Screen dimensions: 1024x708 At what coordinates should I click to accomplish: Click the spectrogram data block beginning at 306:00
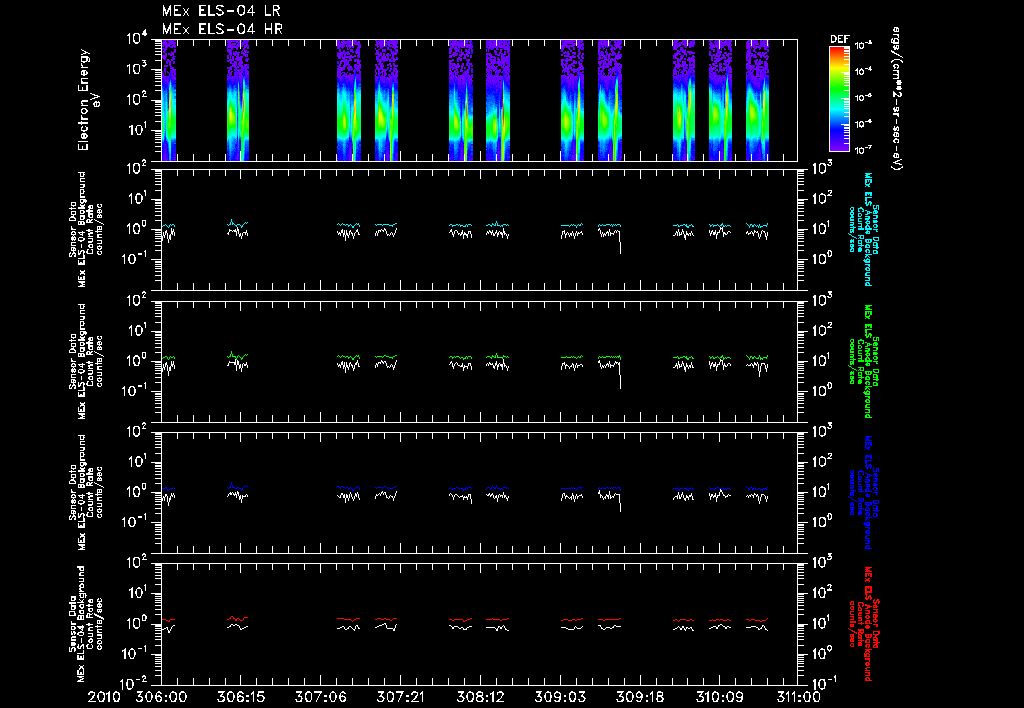(x=168, y=100)
